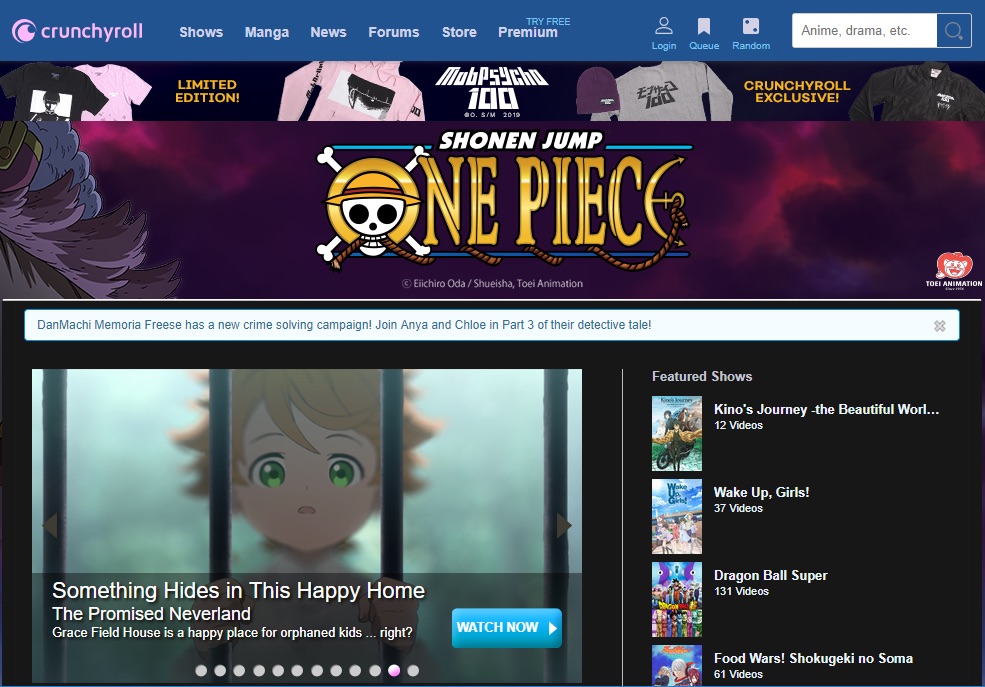Click 37 Videos under Wake Up, Girls!
This screenshot has height=687, width=985.
point(738,509)
